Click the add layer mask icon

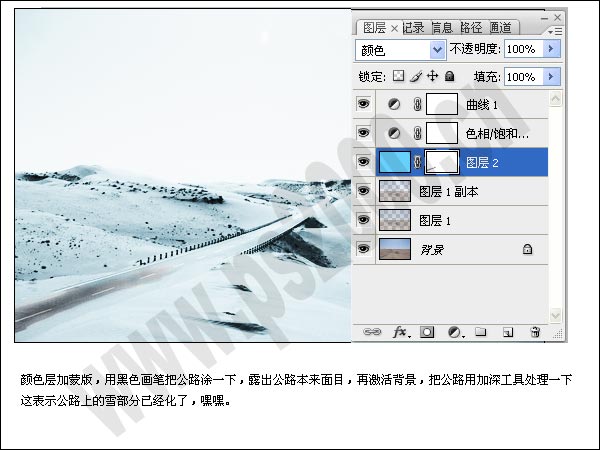coord(427,331)
